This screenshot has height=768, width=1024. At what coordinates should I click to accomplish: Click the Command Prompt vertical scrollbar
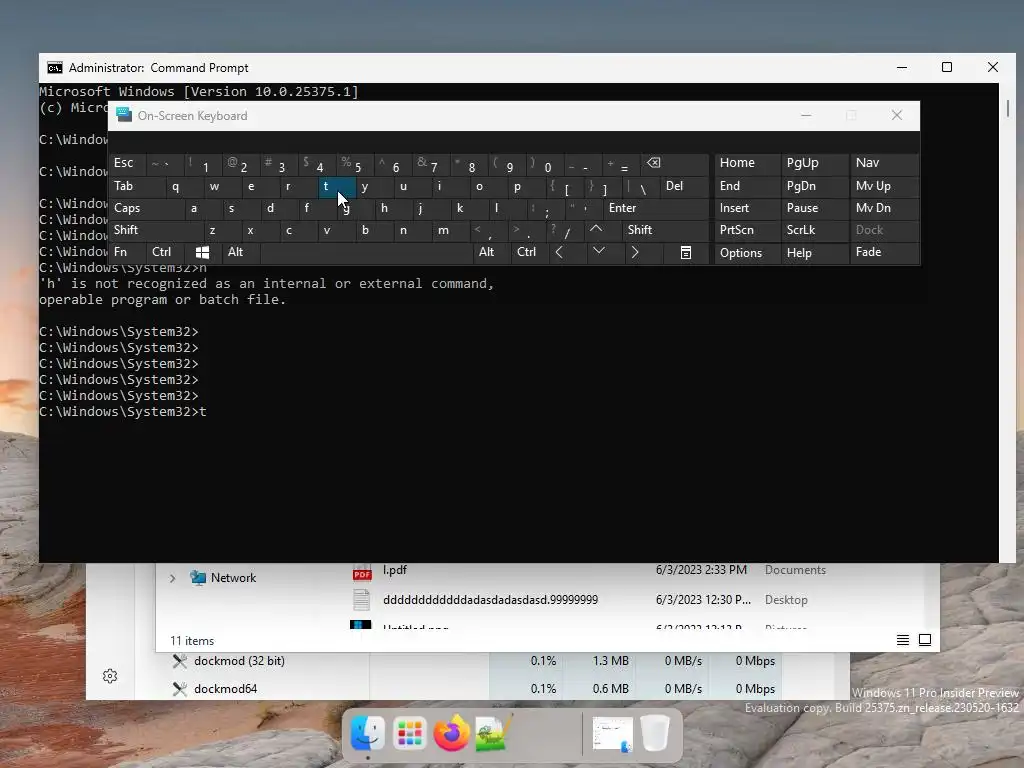click(1008, 321)
